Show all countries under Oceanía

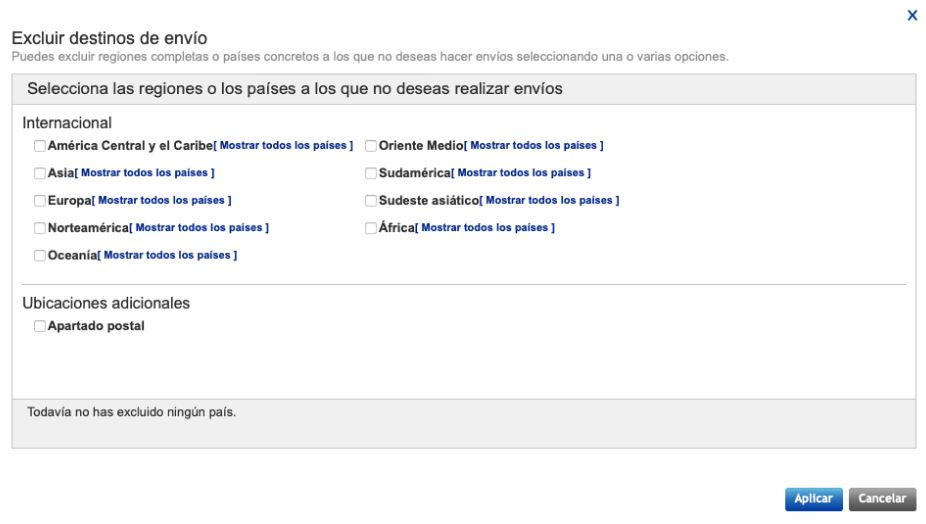[168, 255]
